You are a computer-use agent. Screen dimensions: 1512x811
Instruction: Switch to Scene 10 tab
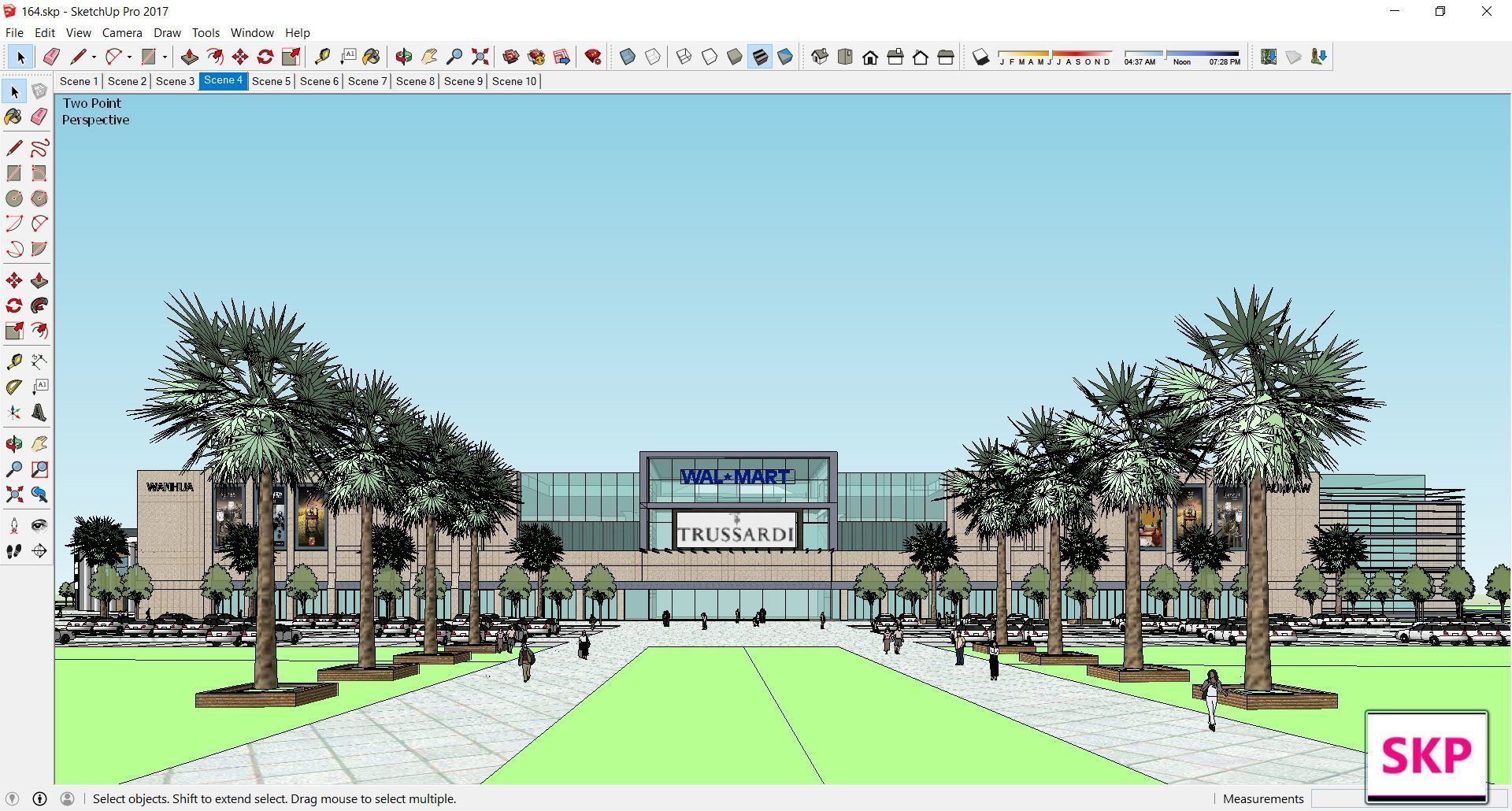point(514,81)
